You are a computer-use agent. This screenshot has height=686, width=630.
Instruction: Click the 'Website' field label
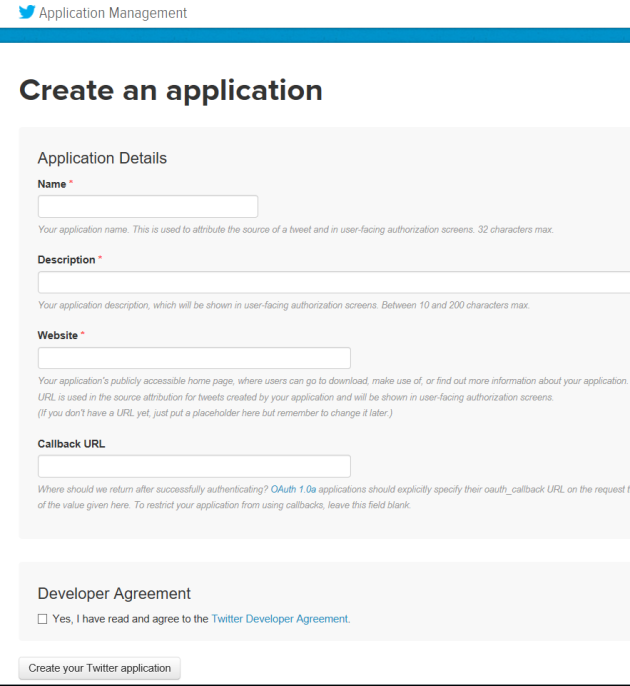tap(57, 336)
